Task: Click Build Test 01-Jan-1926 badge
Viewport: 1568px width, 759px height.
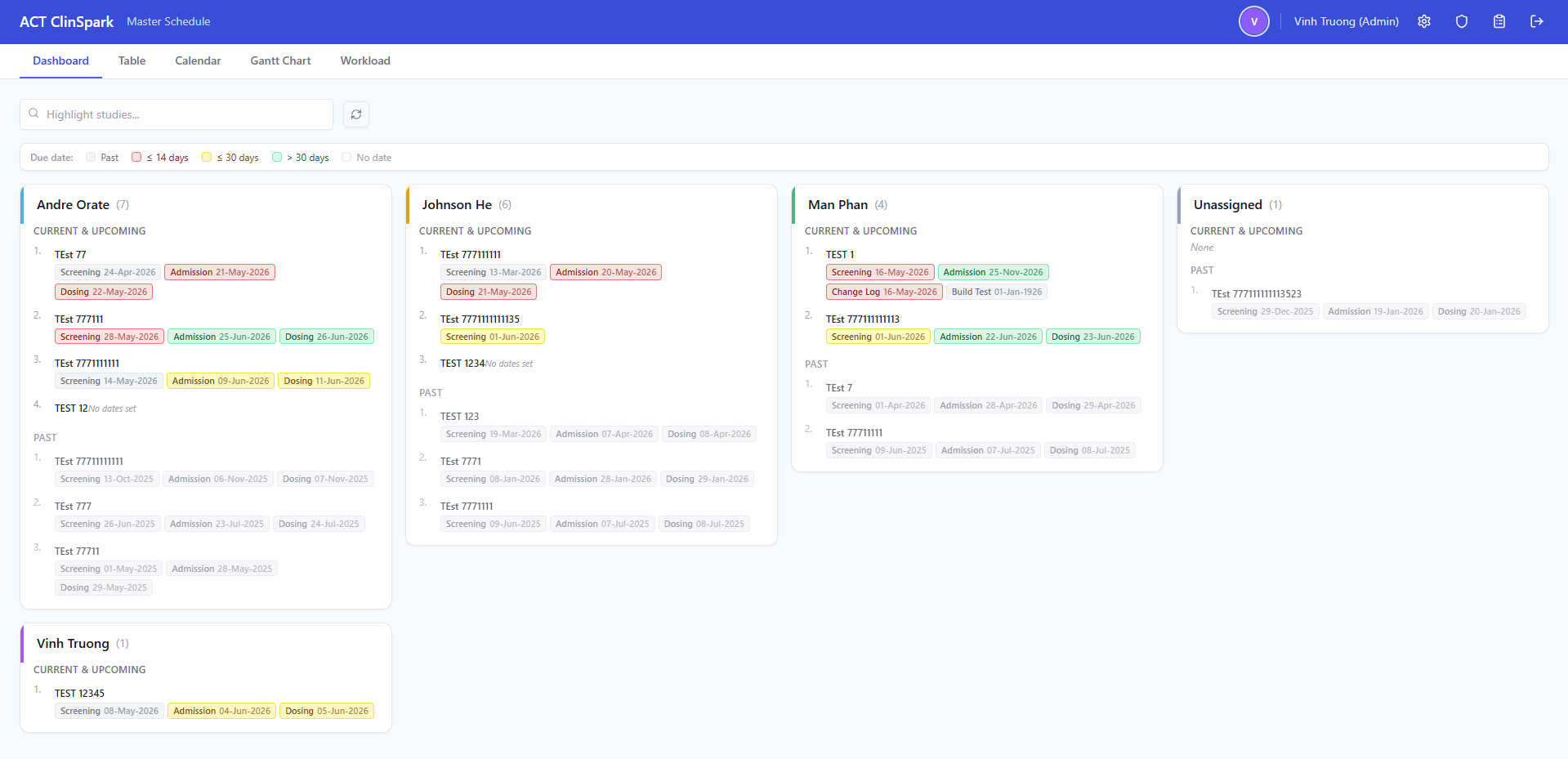Action: pos(997,292)
